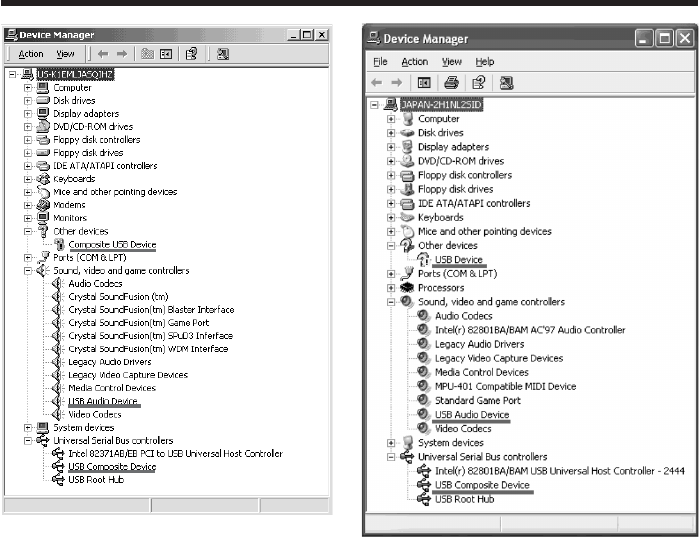
Task: Collapse Sound, video and game controllers in the left tree
Action: 28,271
